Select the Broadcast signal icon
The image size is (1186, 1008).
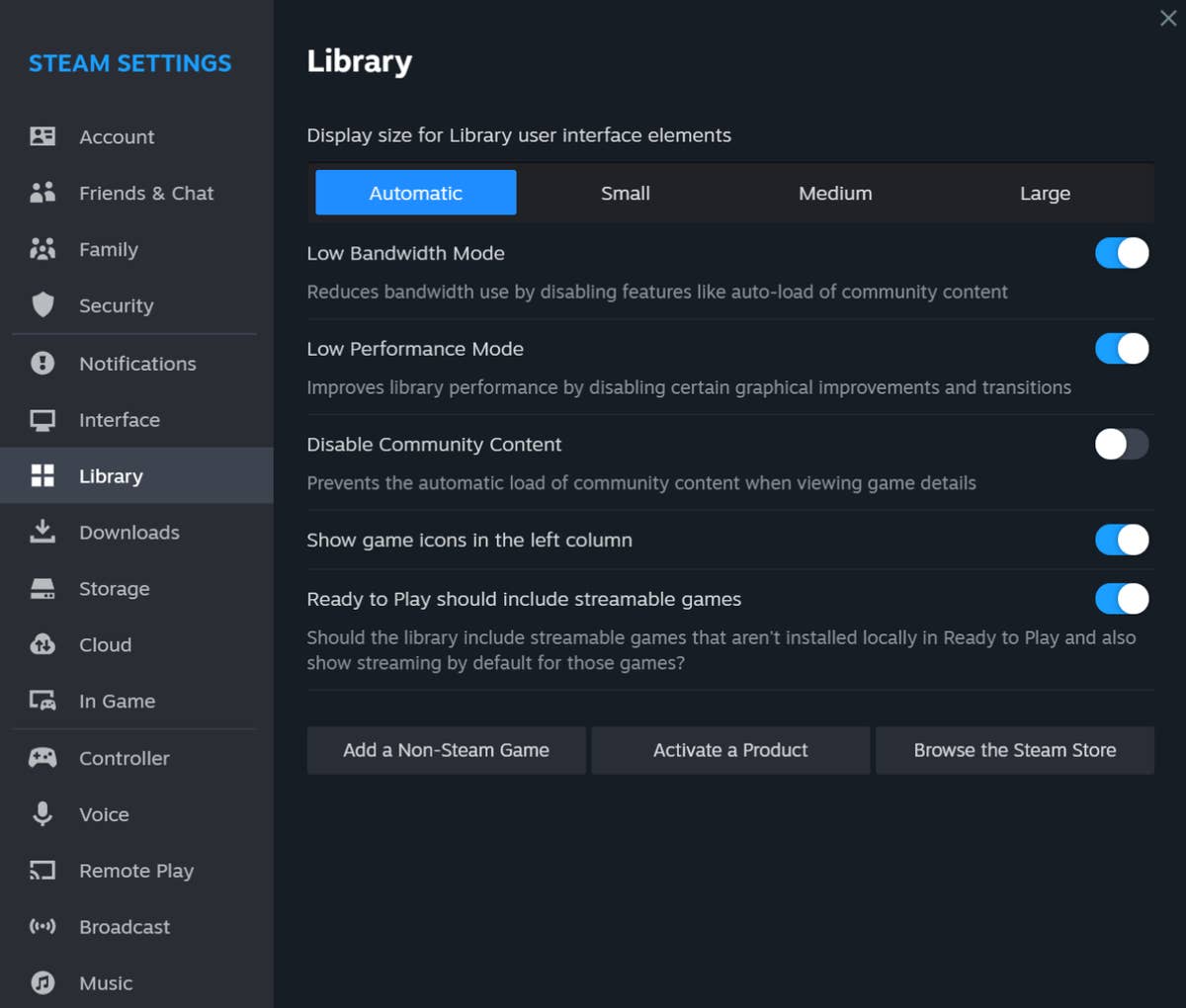43,926
